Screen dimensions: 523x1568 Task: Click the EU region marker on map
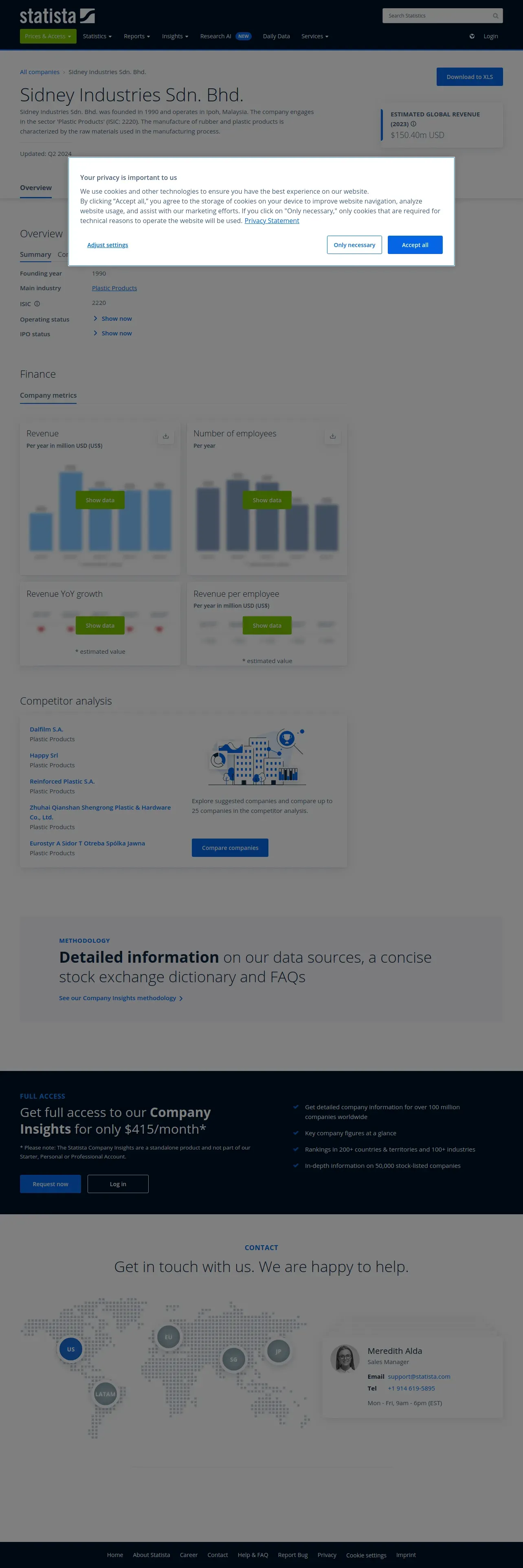pos(169,1337)
